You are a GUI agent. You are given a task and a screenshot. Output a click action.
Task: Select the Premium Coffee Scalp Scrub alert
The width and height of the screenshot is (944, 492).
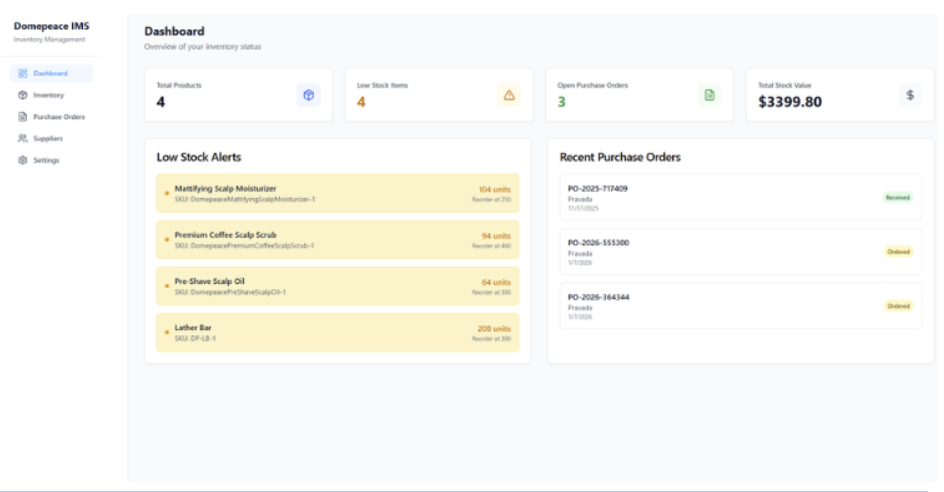(x=337, y=240)
